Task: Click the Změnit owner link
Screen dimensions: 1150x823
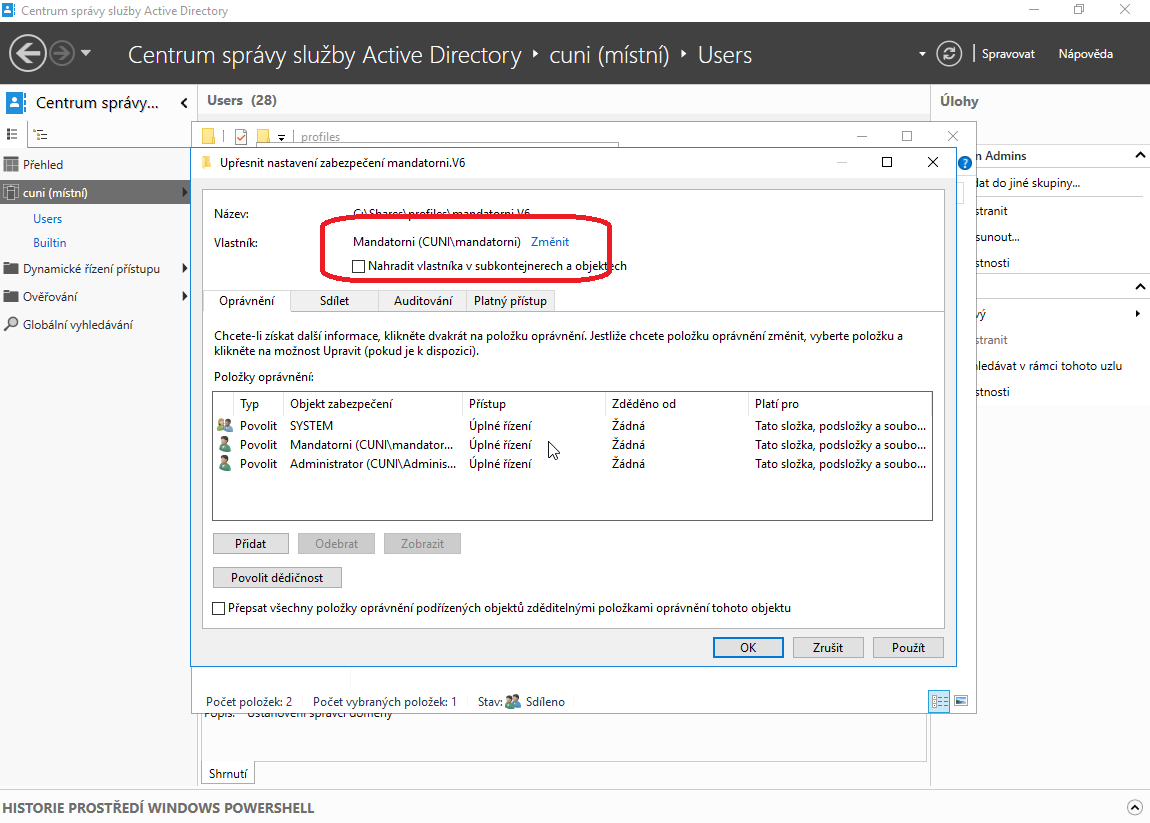Action: 549,242
